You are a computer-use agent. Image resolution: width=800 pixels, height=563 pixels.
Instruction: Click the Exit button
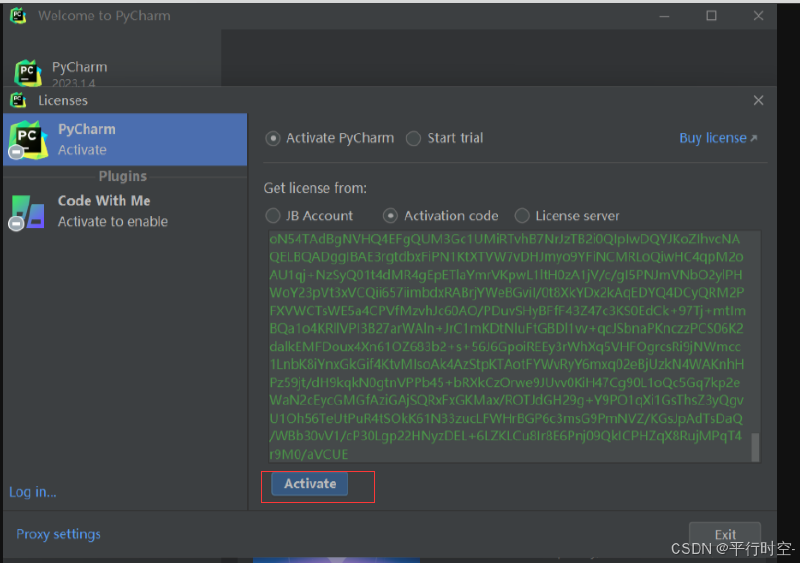tap(725, 534)
